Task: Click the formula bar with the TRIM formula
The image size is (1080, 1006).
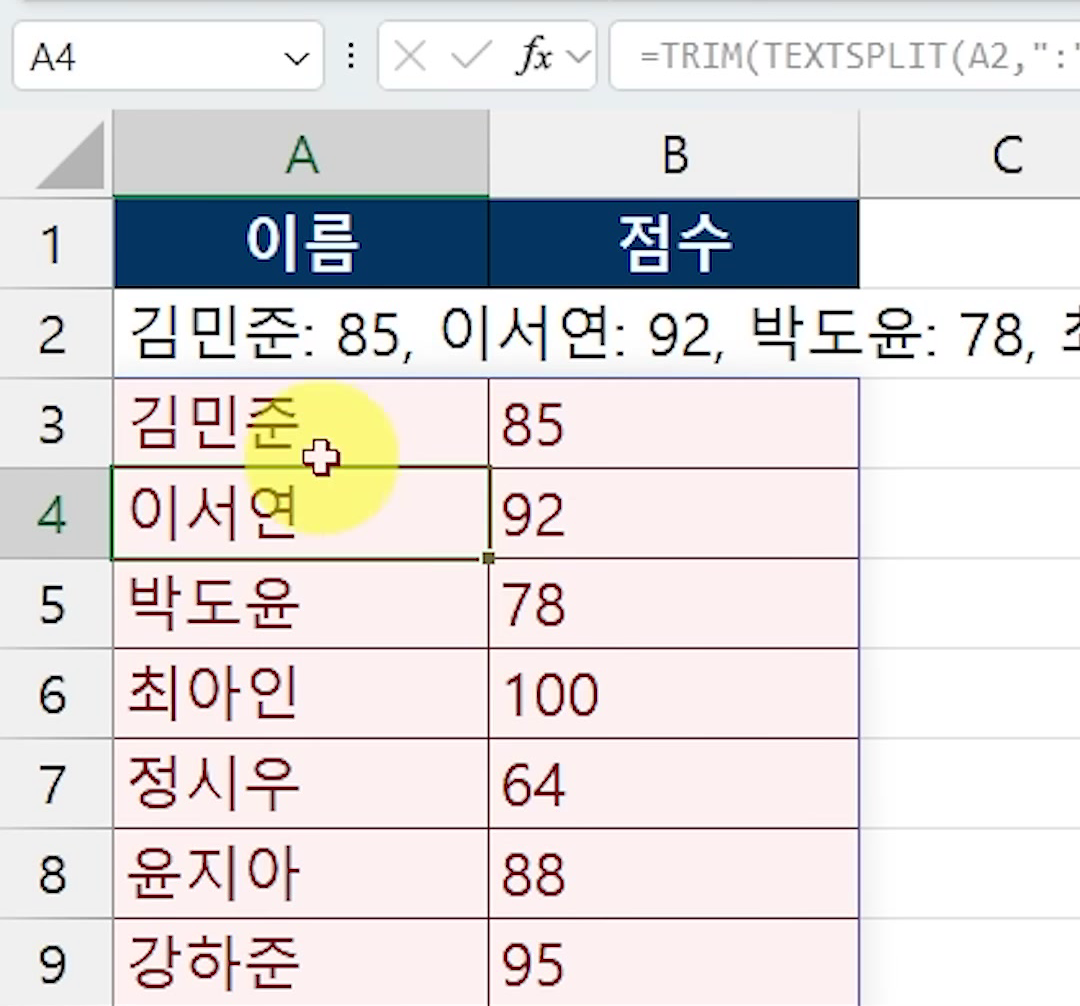Action: [845, 56]
